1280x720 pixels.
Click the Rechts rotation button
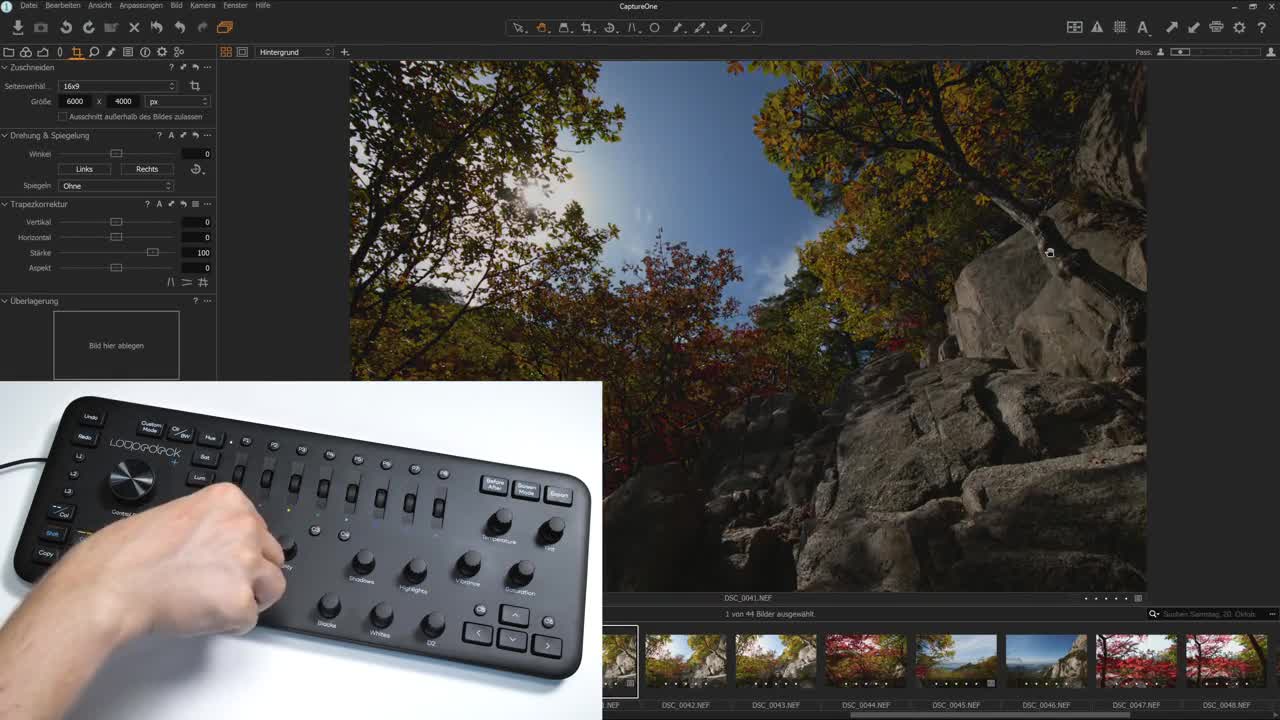click(x=146, y=169)
